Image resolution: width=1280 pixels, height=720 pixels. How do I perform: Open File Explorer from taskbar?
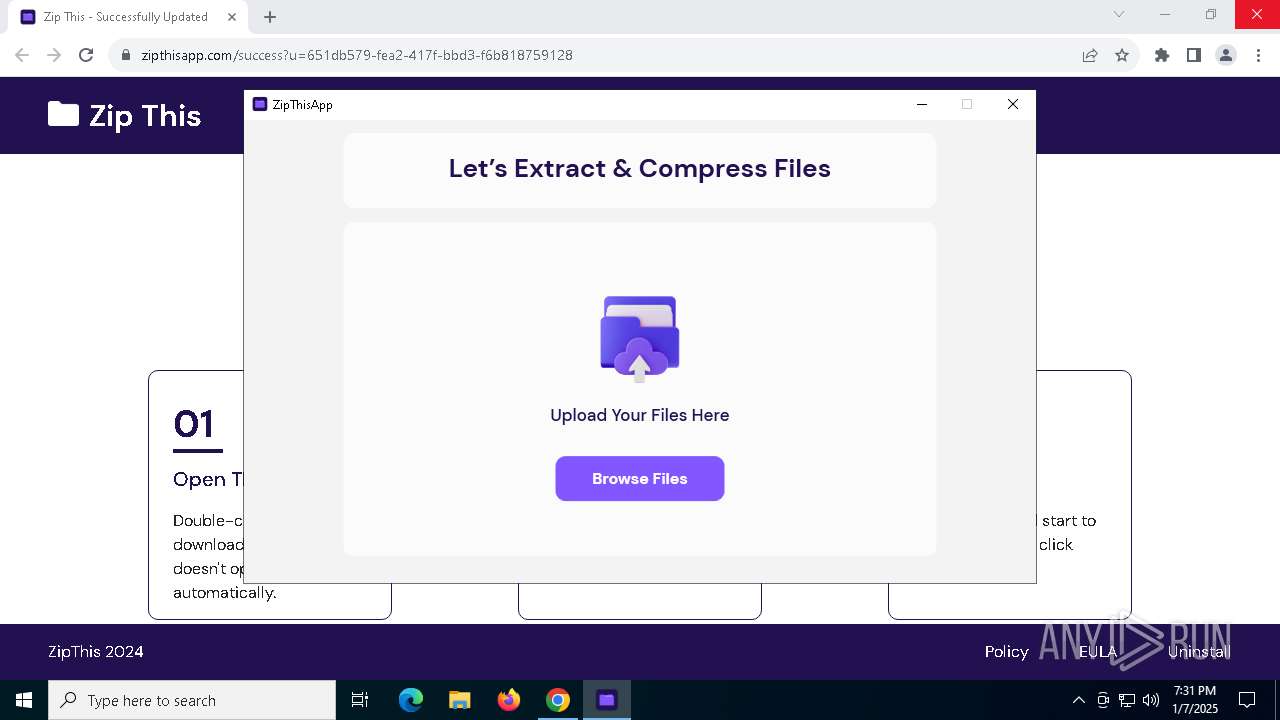point(459,700)
